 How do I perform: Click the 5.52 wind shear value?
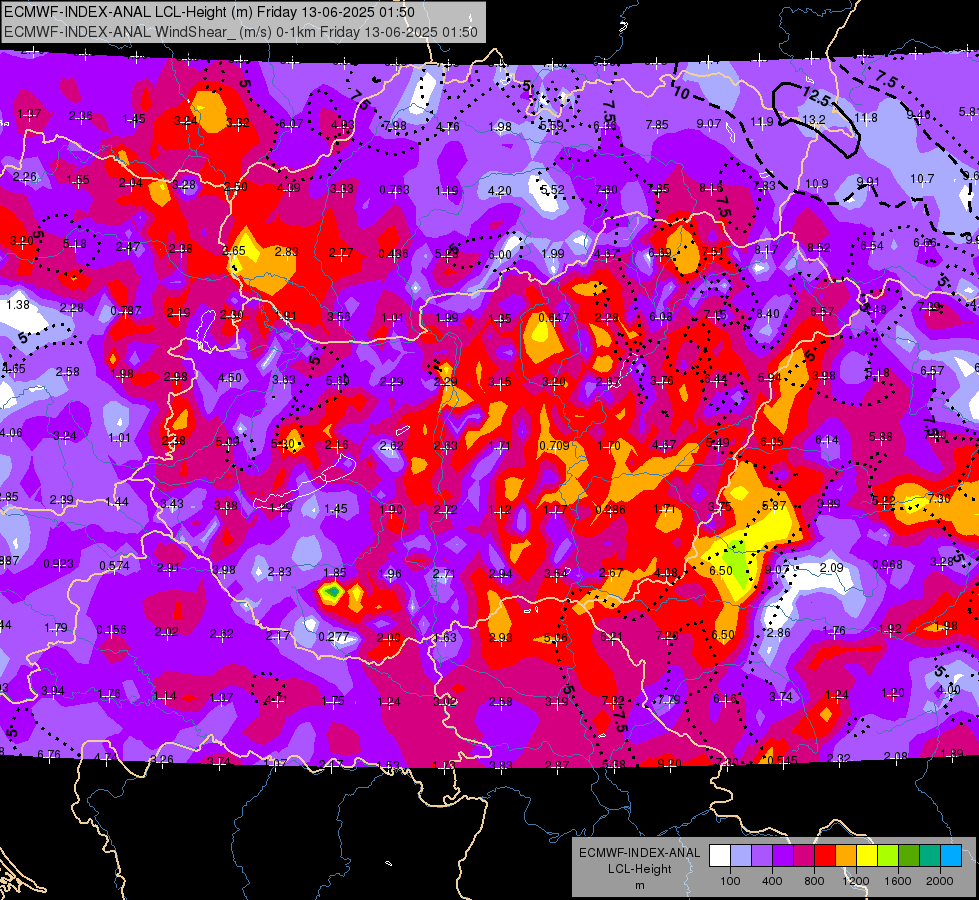[553, 190]
